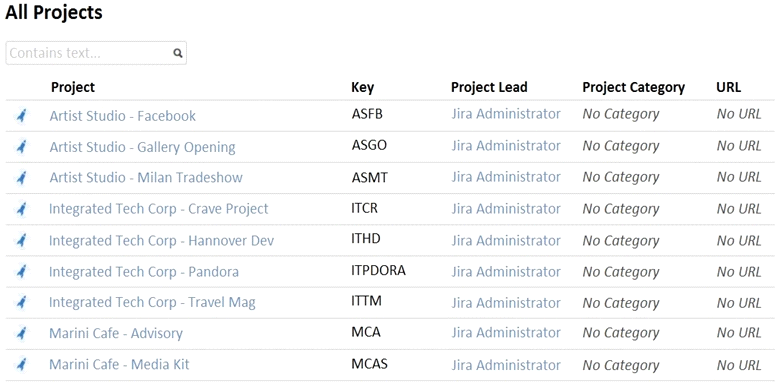The height and width of the screenshot is (386, 782).
Task: Open Integrated Tech Corp - Hannover Dev link
Action: tap(162, 241)
